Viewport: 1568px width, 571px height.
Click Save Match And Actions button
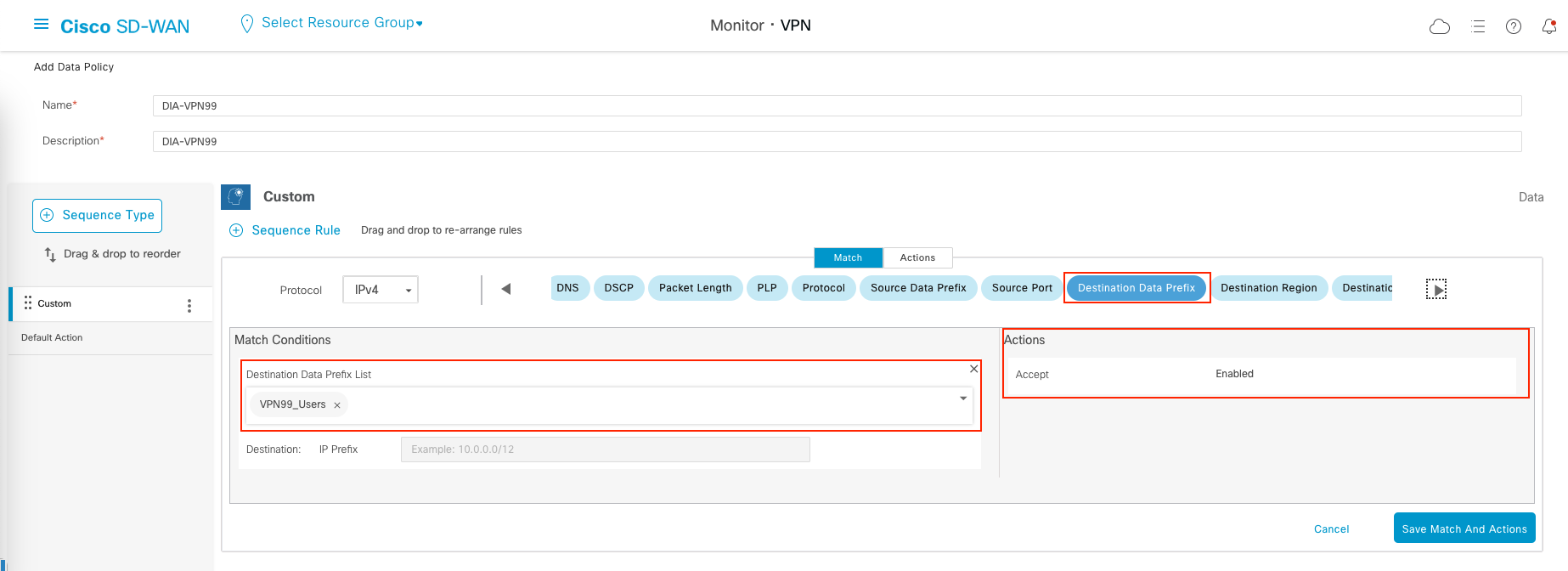pyautogui.click(x=1464, y=529)
